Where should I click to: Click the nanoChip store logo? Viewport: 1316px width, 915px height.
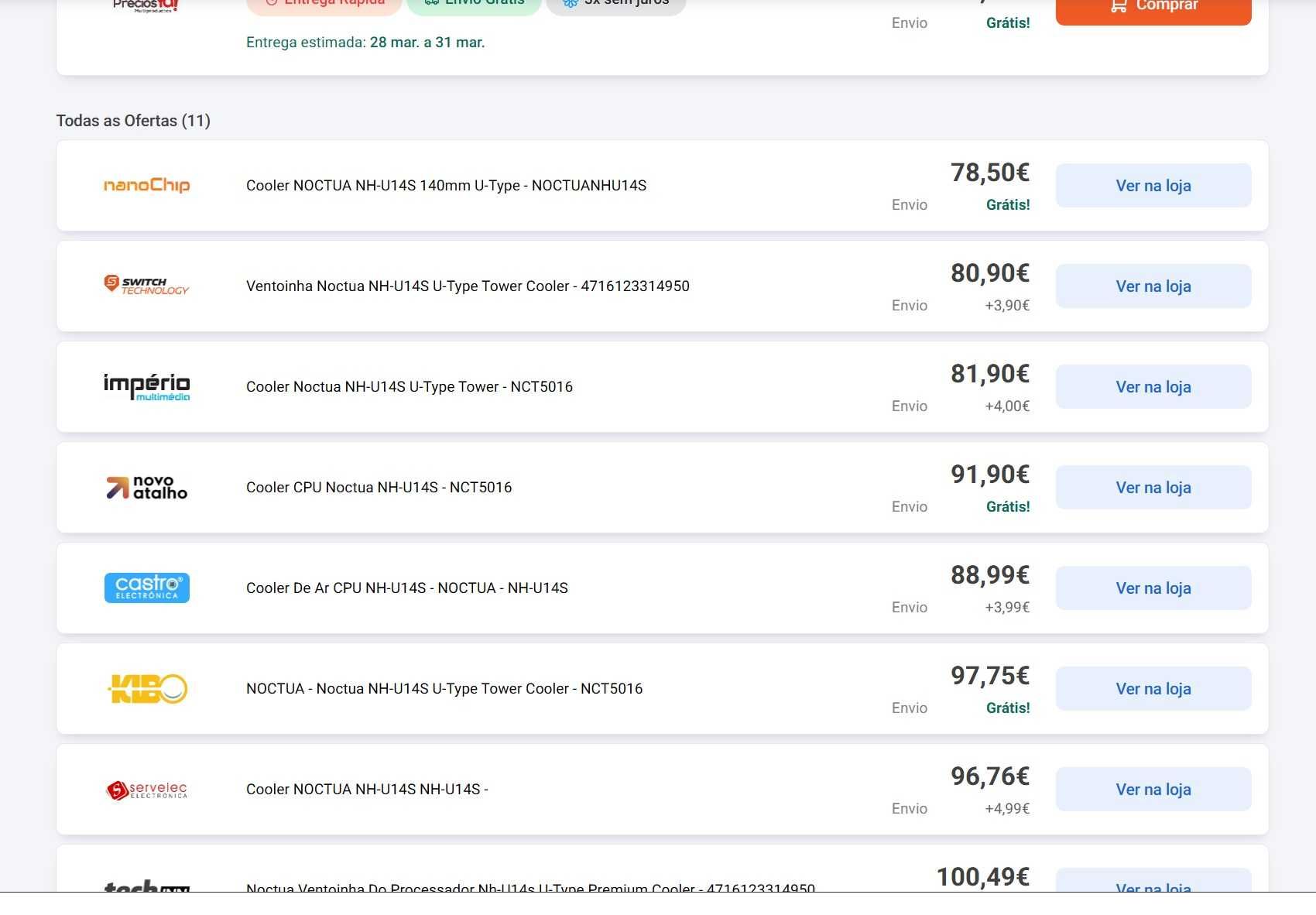click(146, 185)
